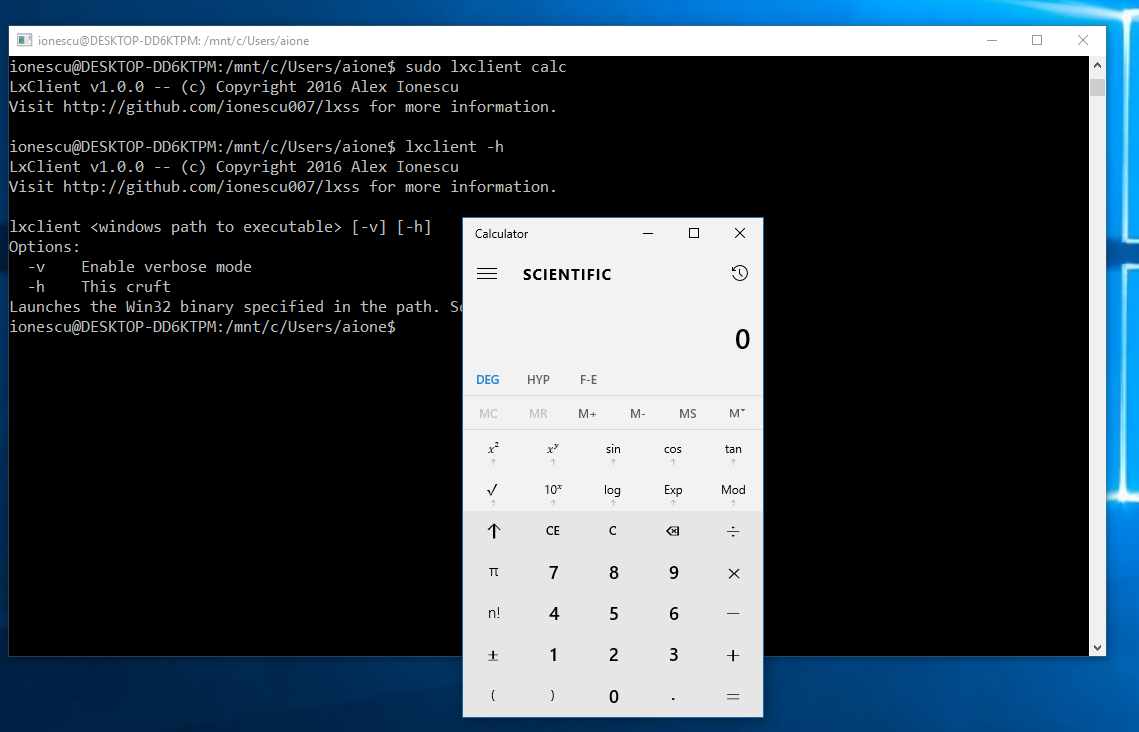
Task: Close the Calculator window
Action: (x=739, y=233)
